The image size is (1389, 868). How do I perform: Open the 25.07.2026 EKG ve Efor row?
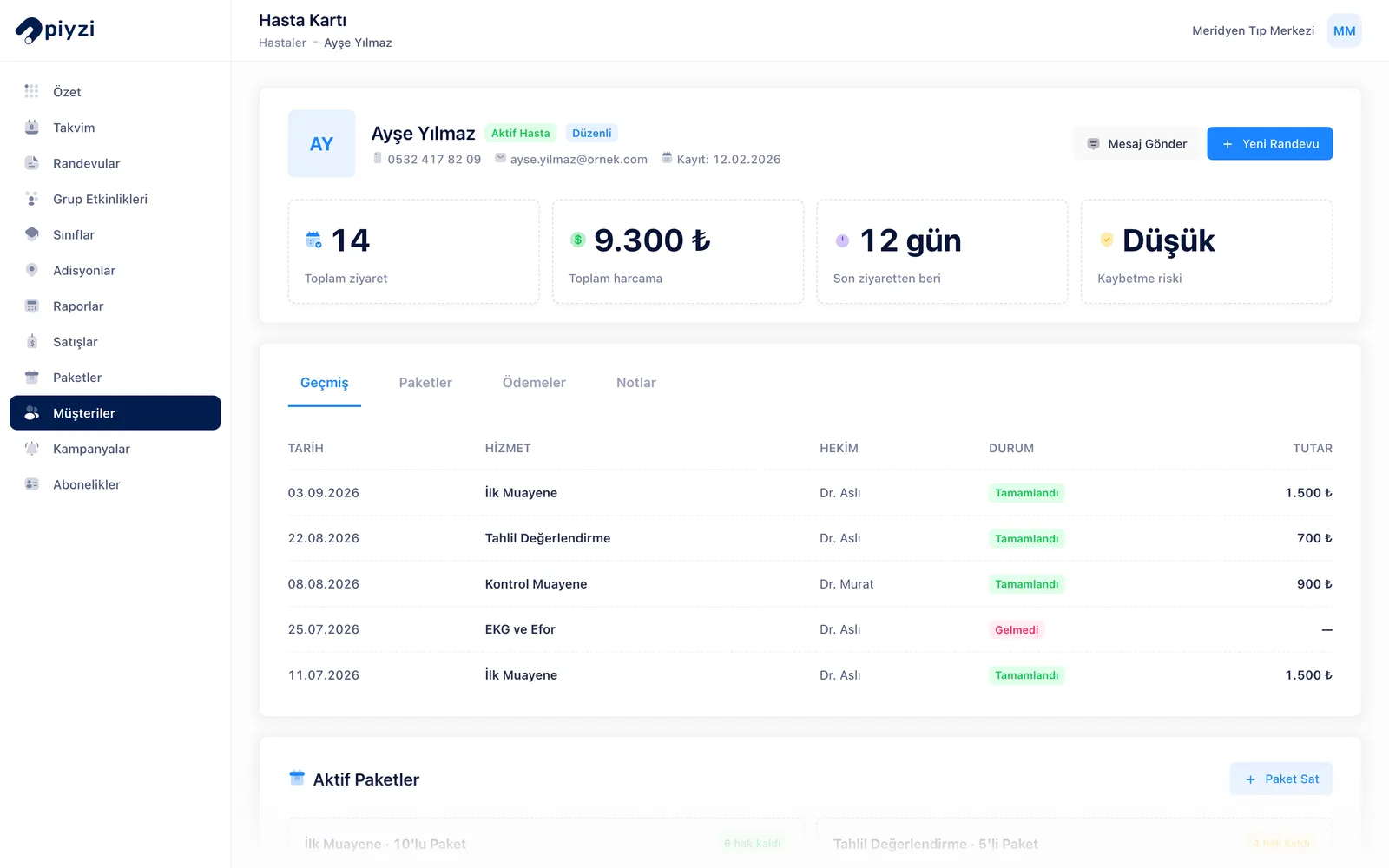[810, 629]
